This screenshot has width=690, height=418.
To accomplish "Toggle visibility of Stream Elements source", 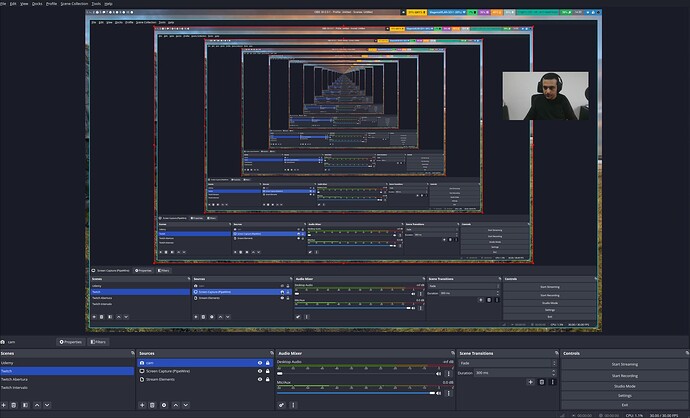I will pos(260,379).
